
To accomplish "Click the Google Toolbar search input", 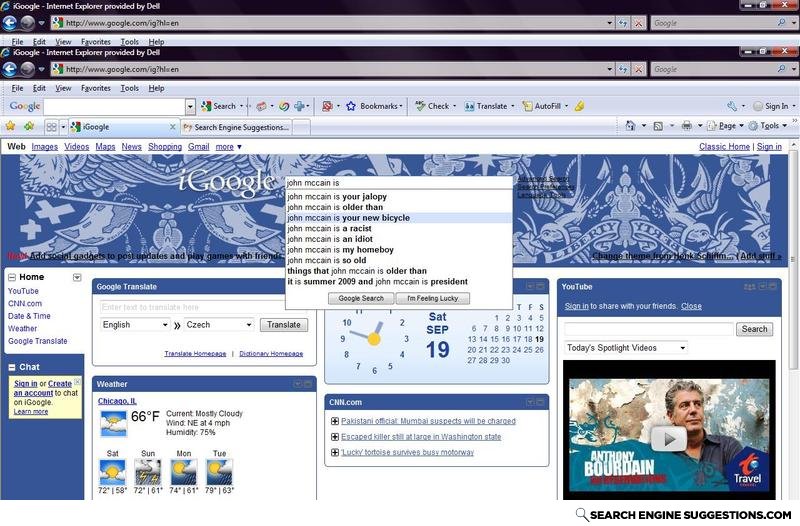I will (x=114, y=107).
